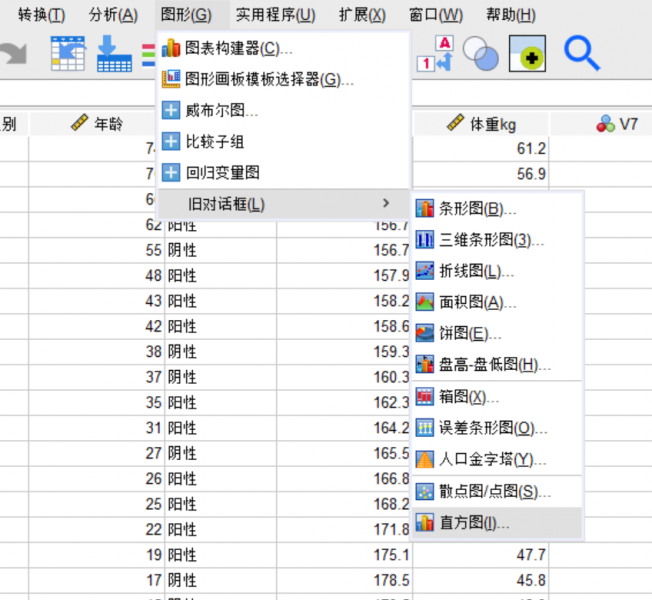Click the scatter plot dots icon
Screen dimensions: 652x600
(425, 491)
